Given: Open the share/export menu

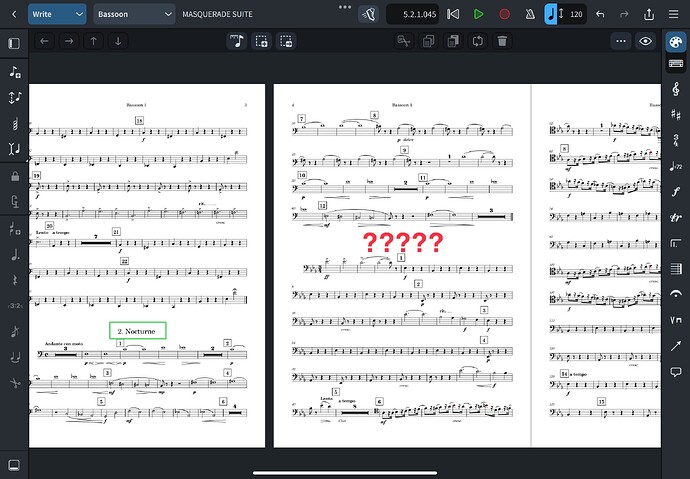Looking at the screenshot, I should [x=649, y=14].
